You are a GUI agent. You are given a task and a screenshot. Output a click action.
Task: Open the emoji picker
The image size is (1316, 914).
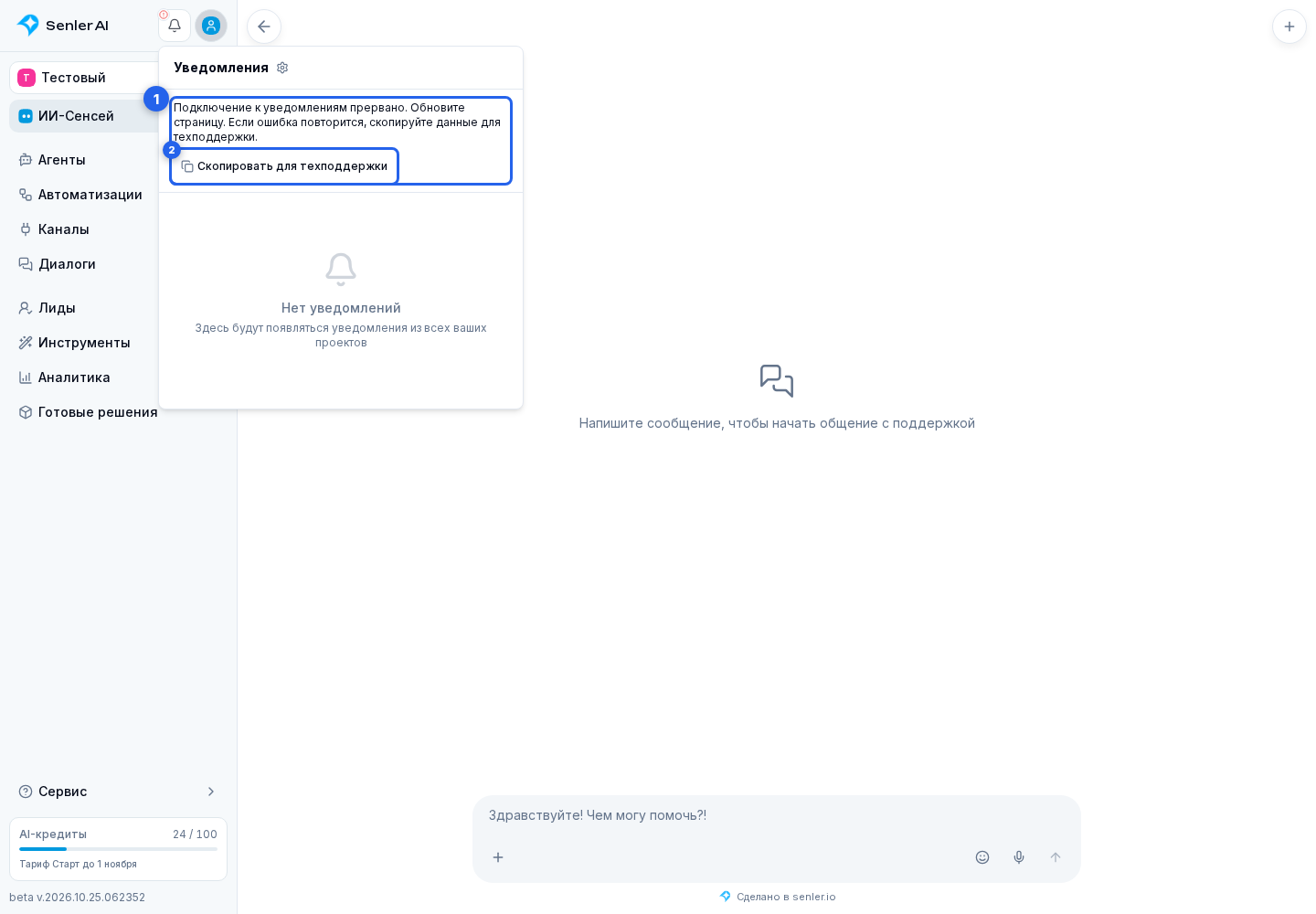click(982, 857)
